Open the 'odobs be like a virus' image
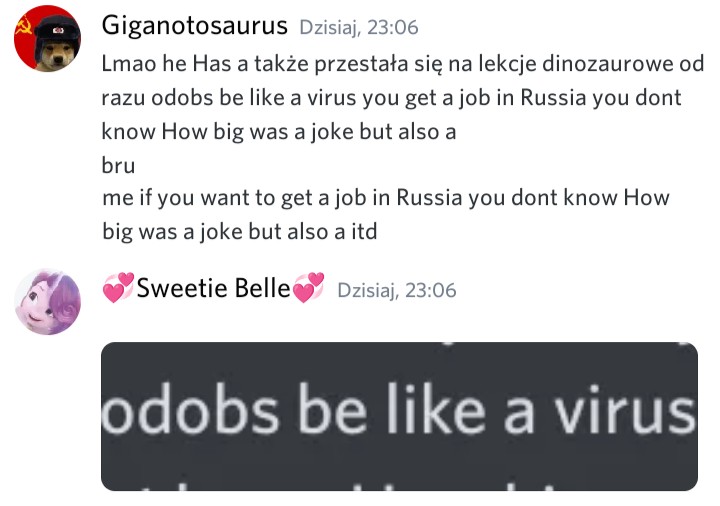Screen dimensions: 720x506 399,416
